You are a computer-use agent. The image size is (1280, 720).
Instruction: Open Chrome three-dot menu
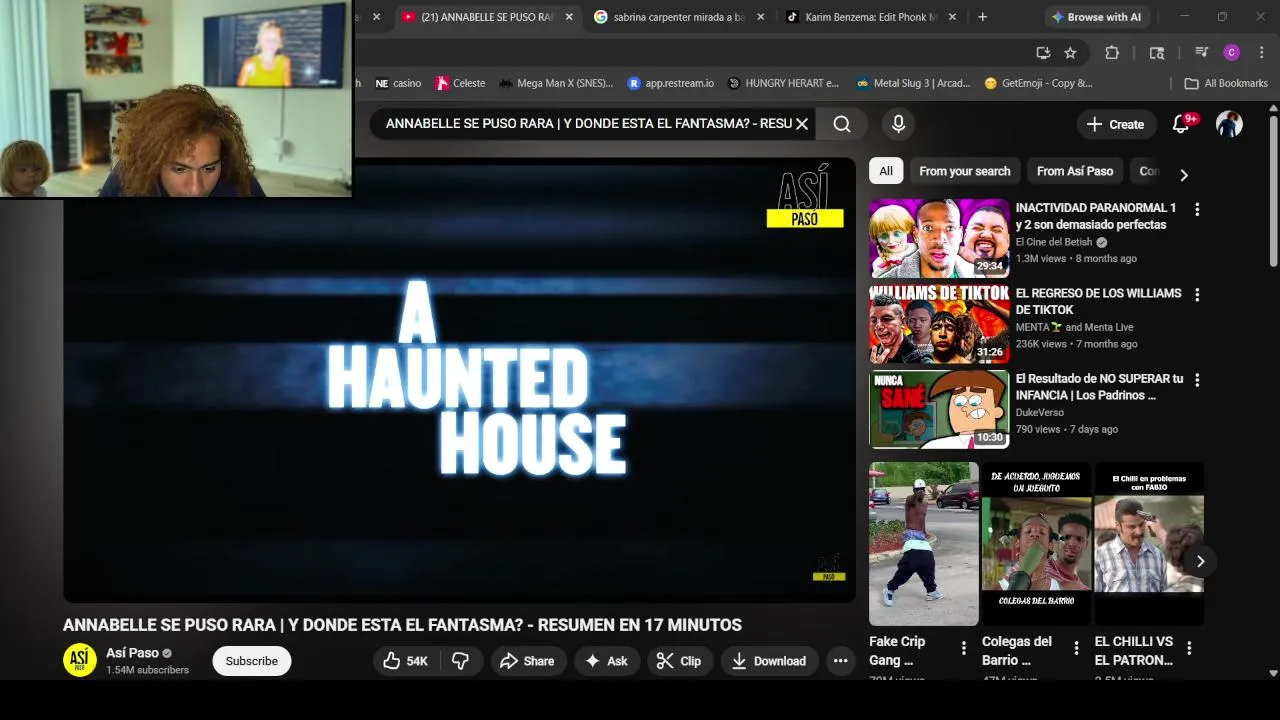[1261, 53]
